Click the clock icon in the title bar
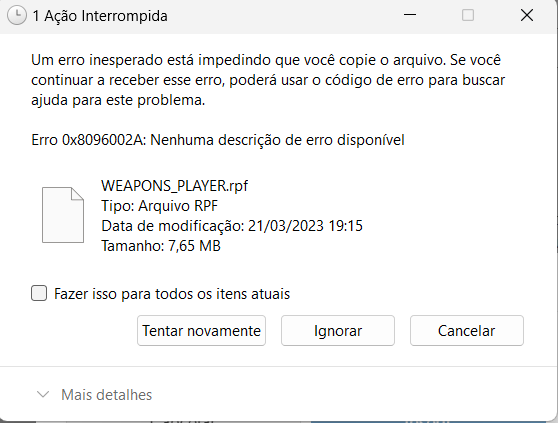The height and width of the screenshot is (423, 558). click(x=17, y=16)
